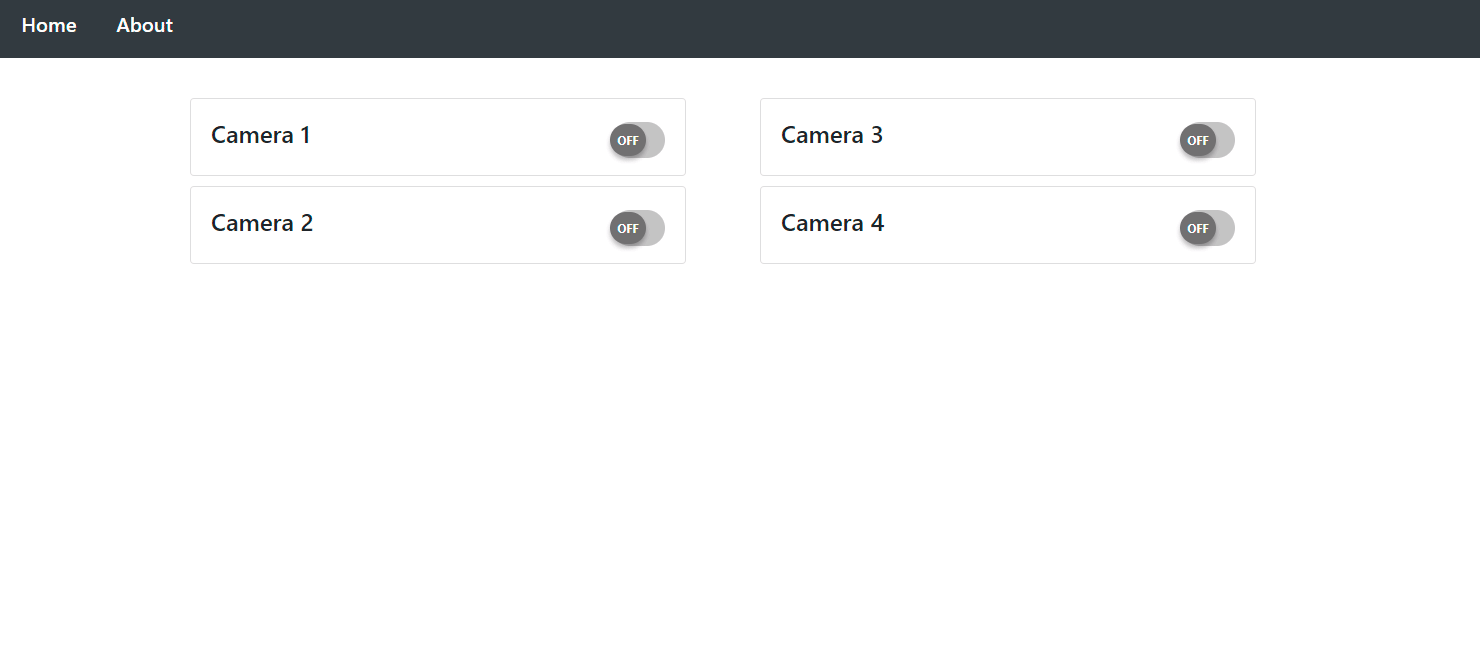
Task: Open the Home navigation link
Action: pyautogui.click(x=49, y=25)
